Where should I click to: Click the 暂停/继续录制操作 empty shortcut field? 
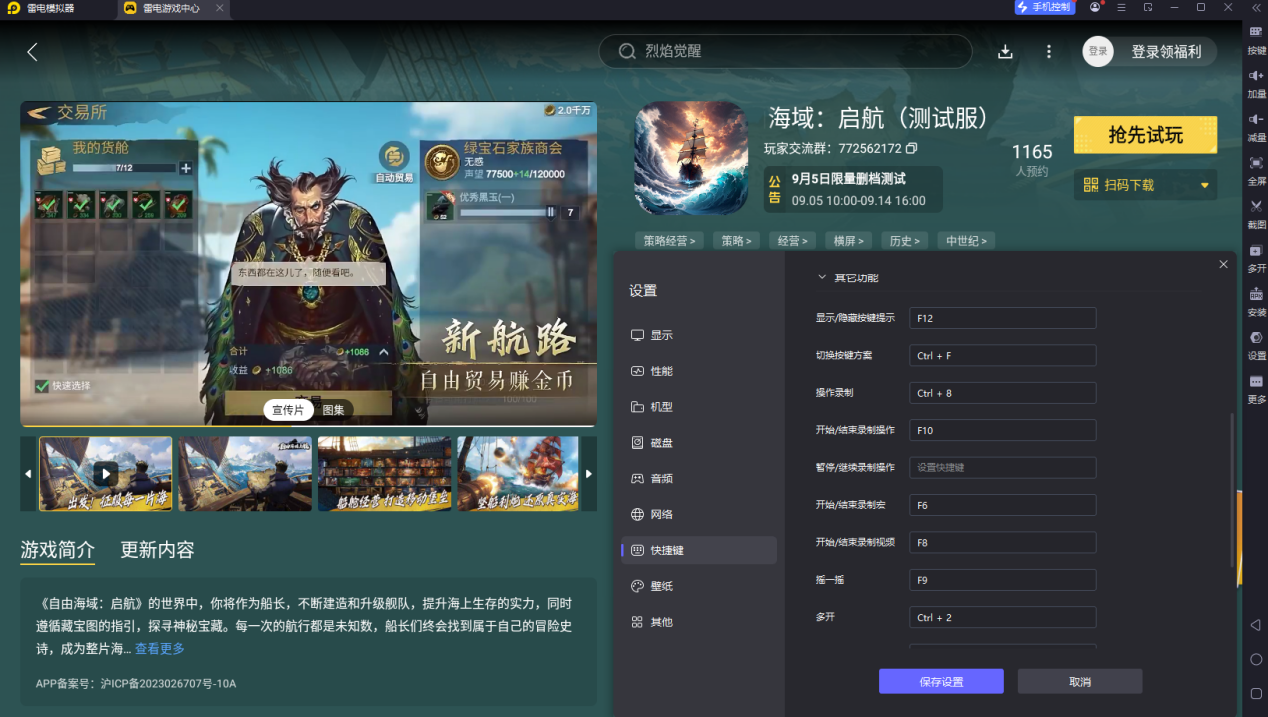click(x=1003, y=467)
